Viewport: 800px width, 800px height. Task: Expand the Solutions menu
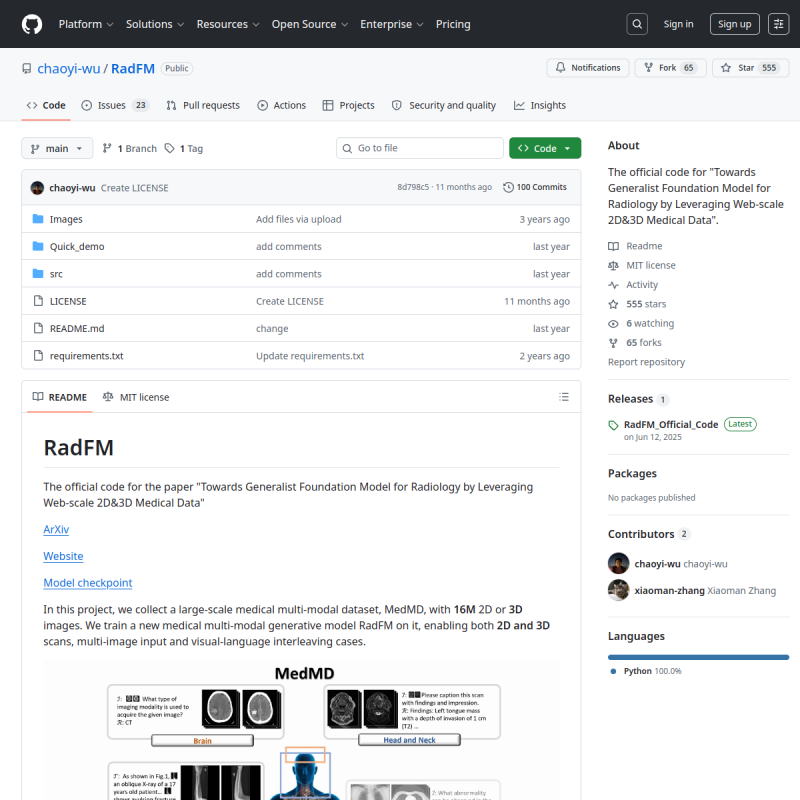[x=155, y=24]
